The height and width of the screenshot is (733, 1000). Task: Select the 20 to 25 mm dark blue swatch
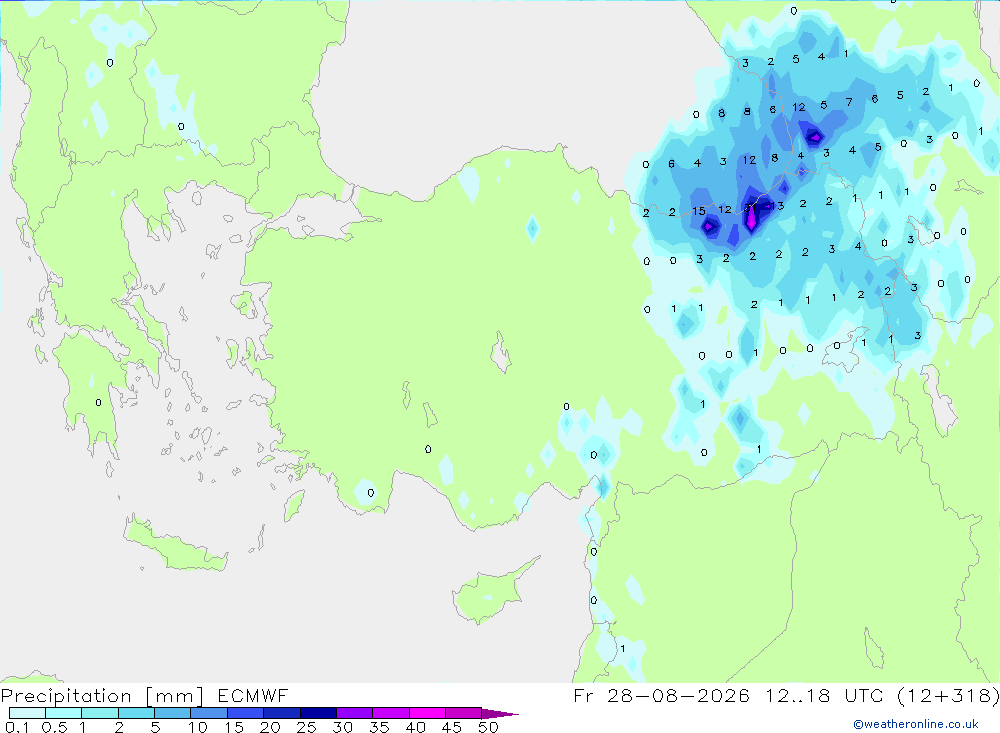282,713
